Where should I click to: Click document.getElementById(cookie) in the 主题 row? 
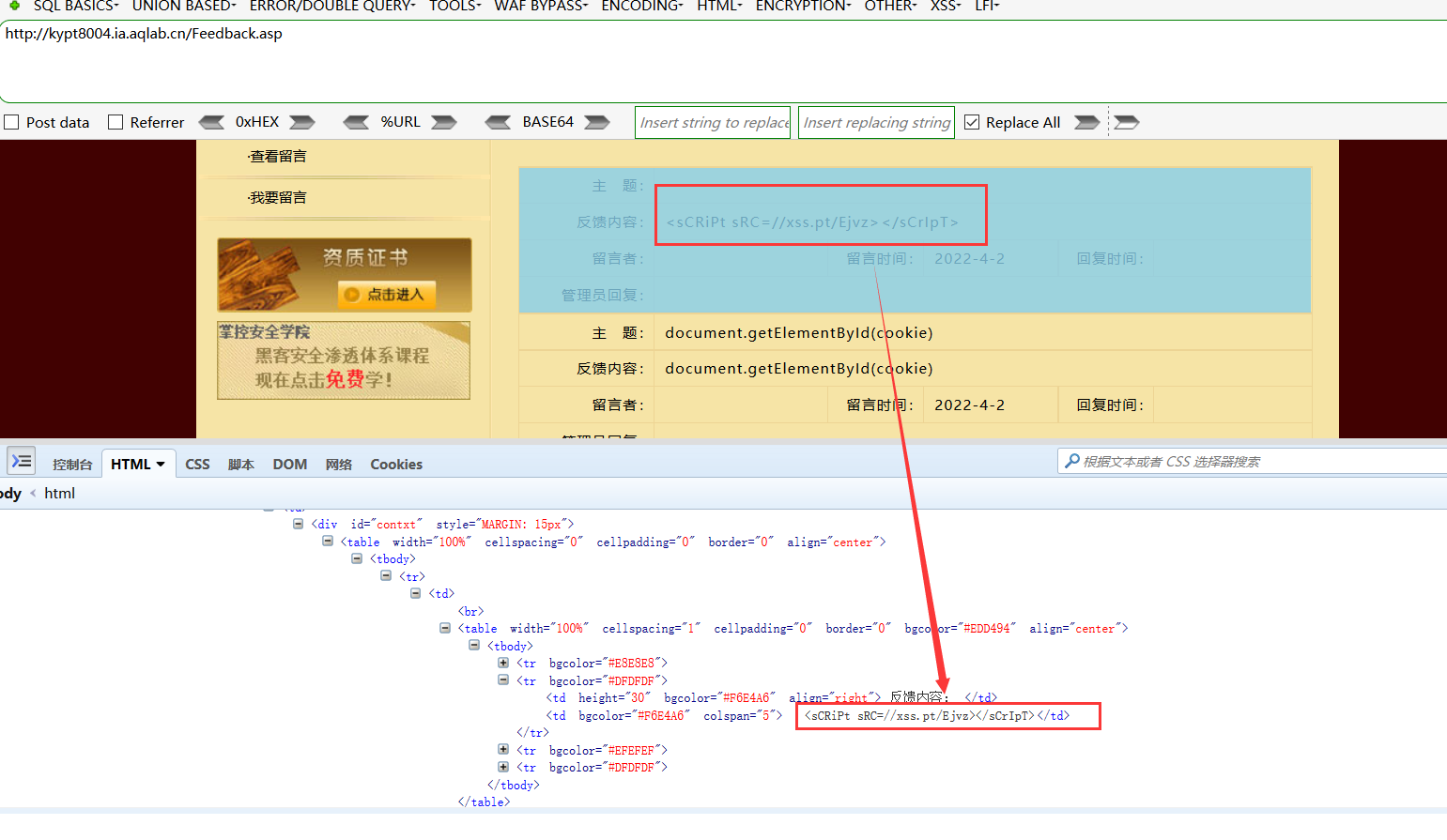point(799,333)
